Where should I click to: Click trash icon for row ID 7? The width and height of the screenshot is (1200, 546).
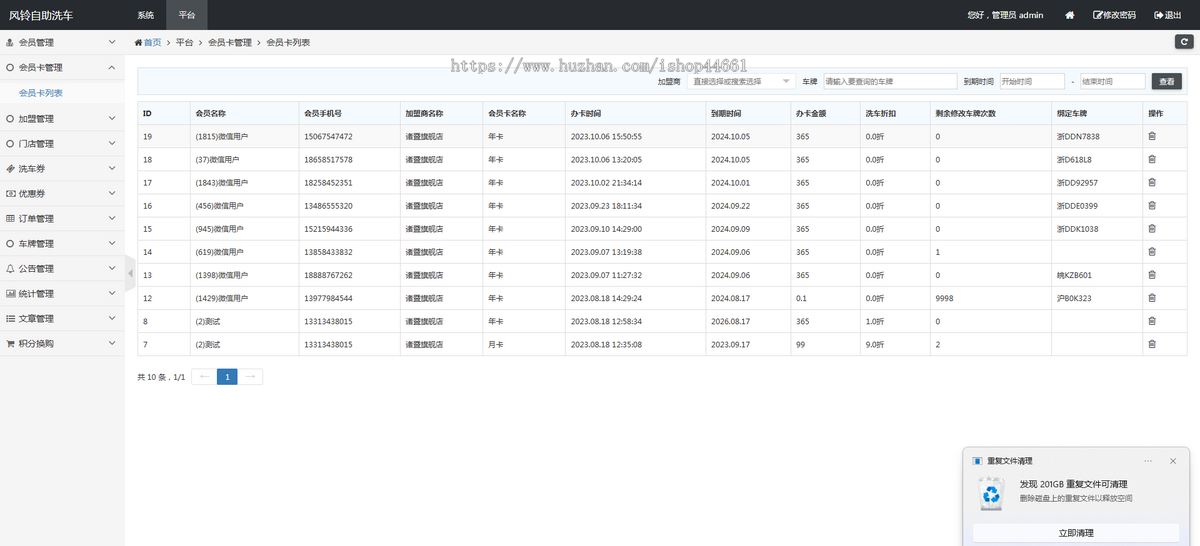pyautogui.click(x=1151, y=344)
